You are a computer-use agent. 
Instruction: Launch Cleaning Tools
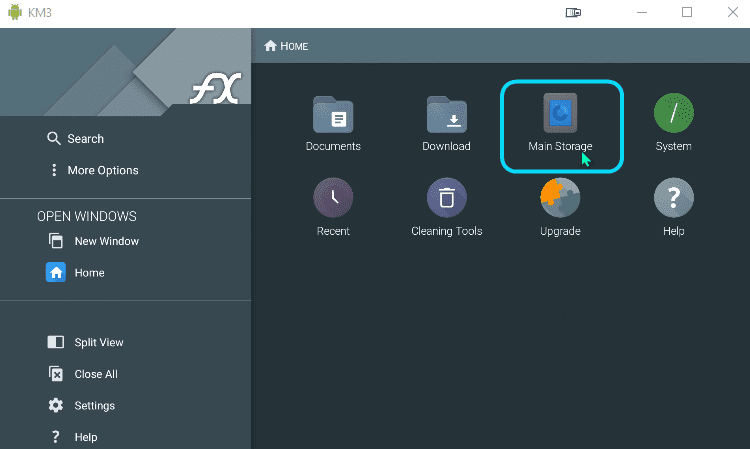(446, 208)
